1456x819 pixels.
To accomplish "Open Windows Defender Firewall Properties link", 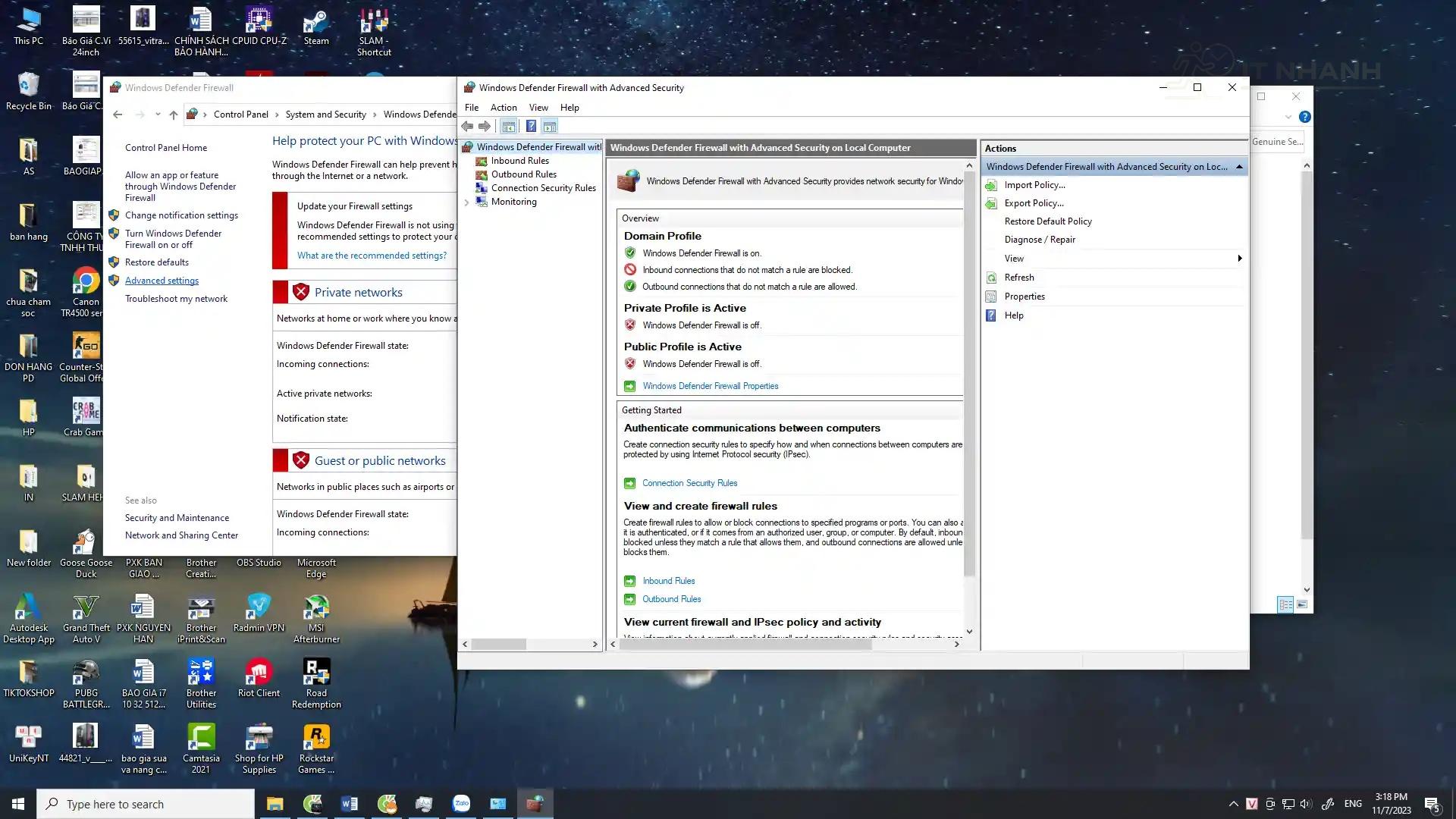I will tap(710, 386).
